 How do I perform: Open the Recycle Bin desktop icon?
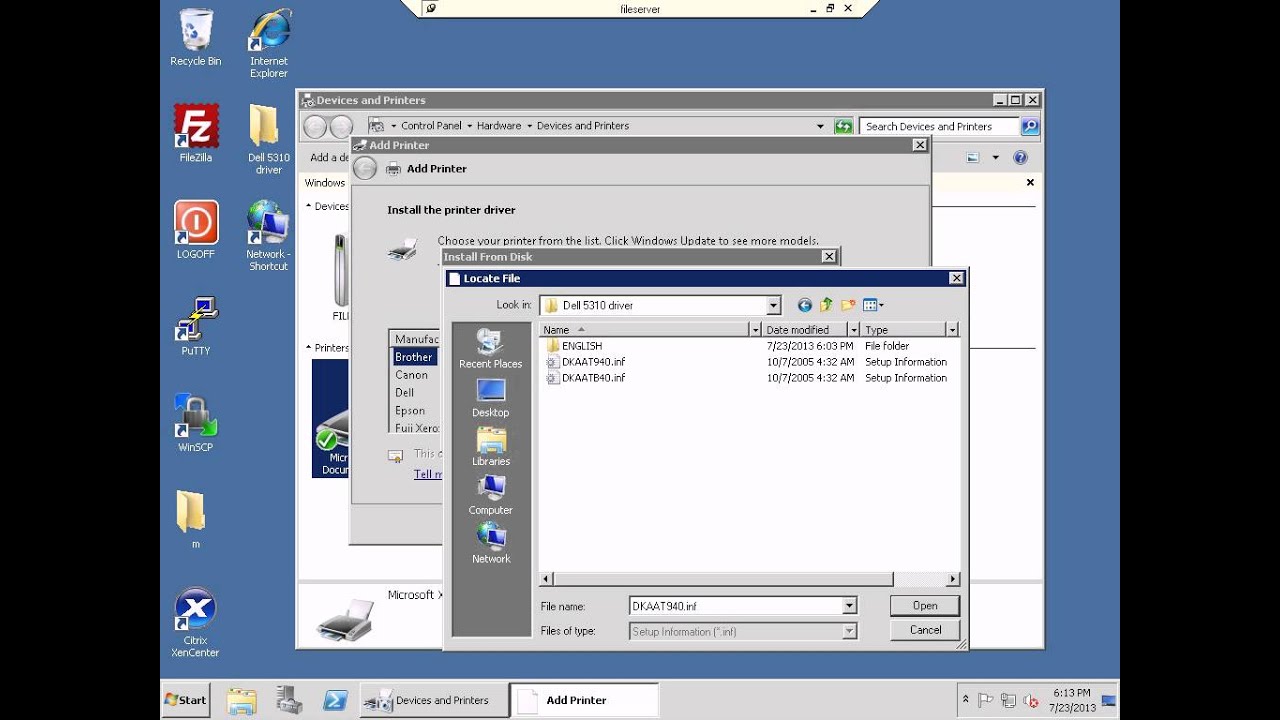[196, 38]
